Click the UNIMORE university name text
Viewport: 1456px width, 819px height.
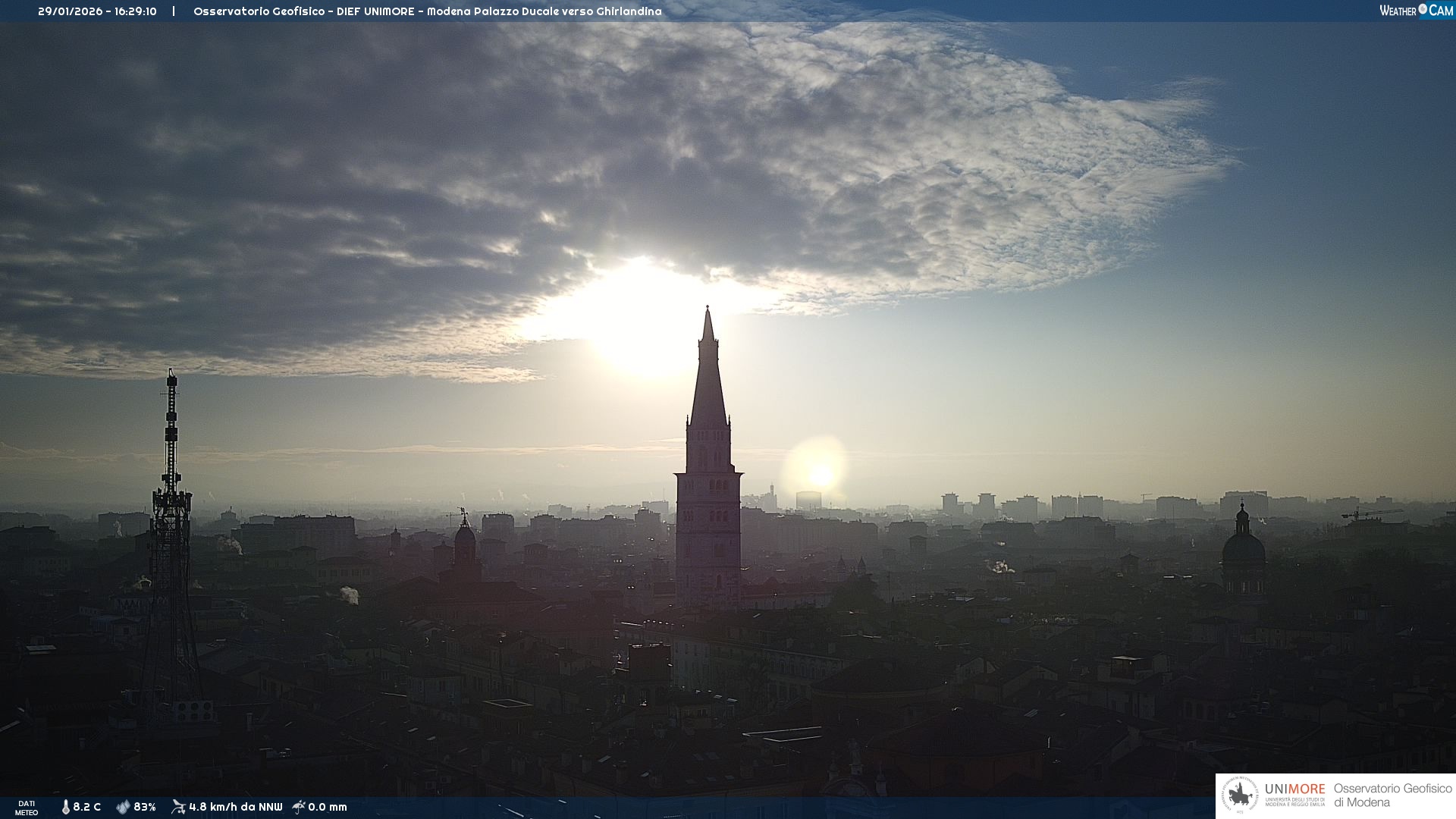(1294, 789)
